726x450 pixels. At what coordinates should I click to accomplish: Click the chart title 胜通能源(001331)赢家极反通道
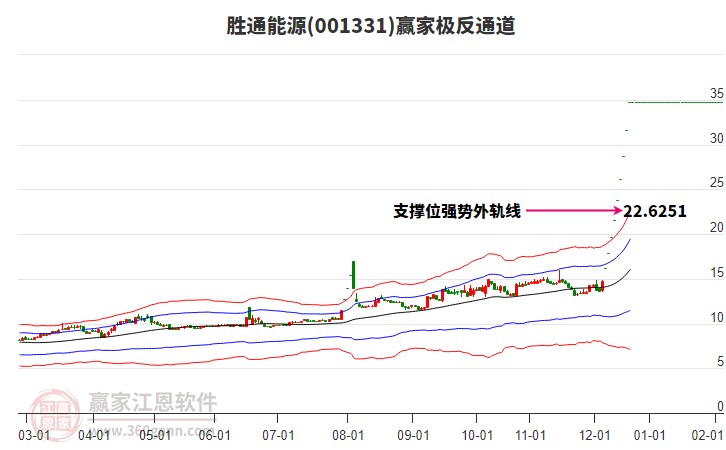370,26
